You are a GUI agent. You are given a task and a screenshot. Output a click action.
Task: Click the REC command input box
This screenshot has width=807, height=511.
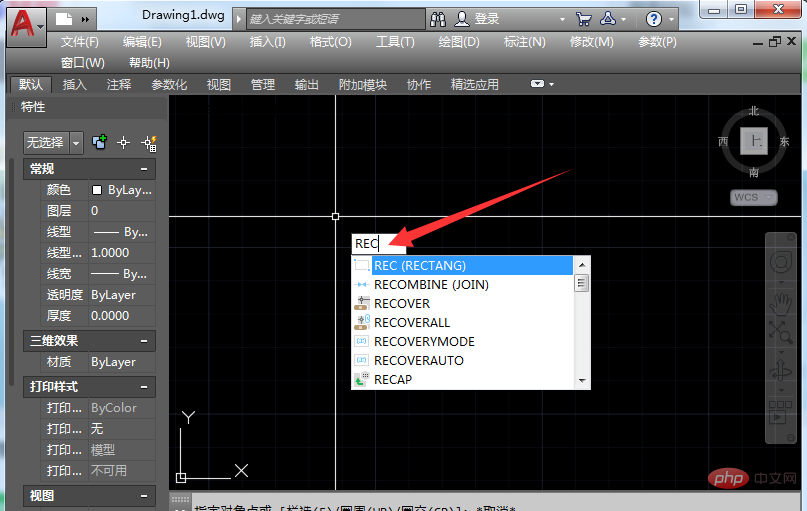click(378, 244)
